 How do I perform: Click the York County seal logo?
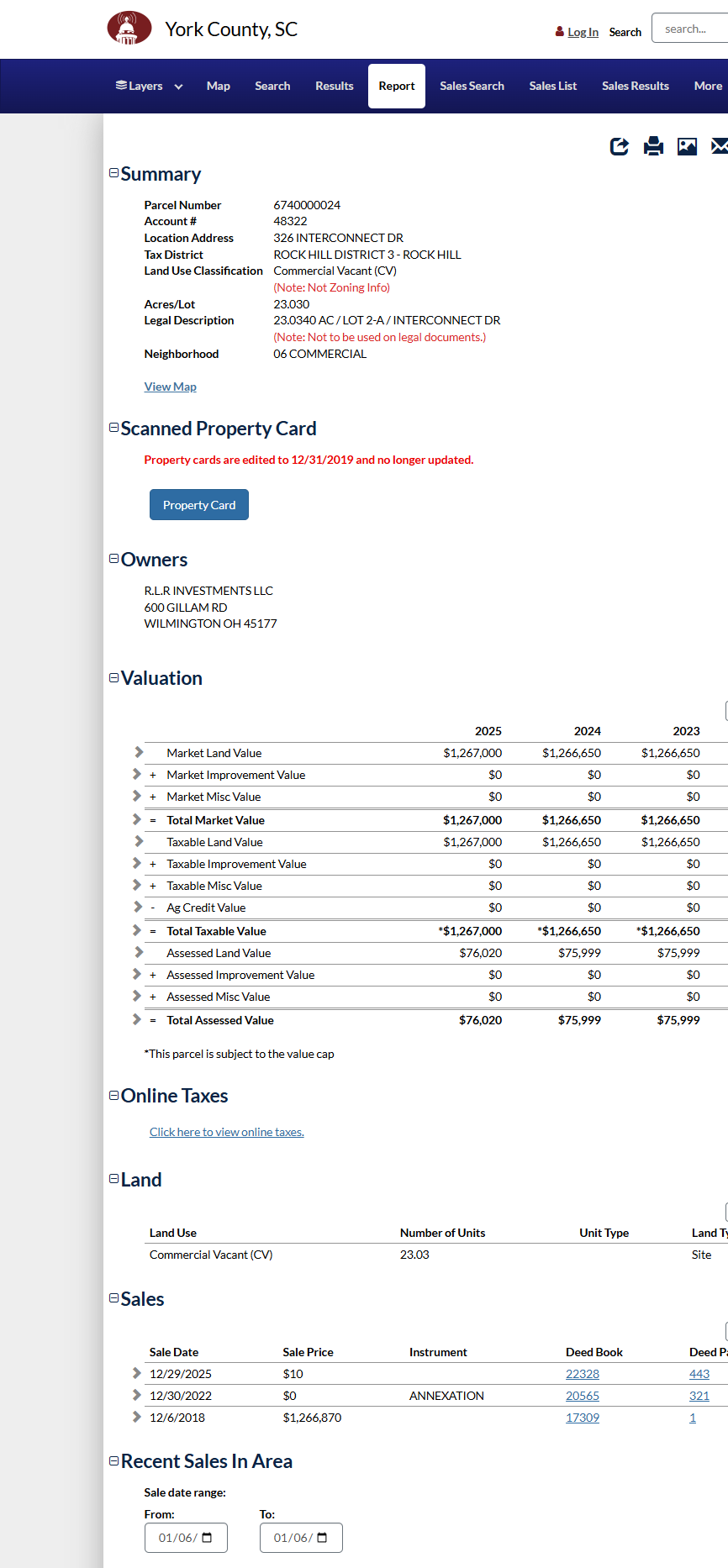pos(129,29)
